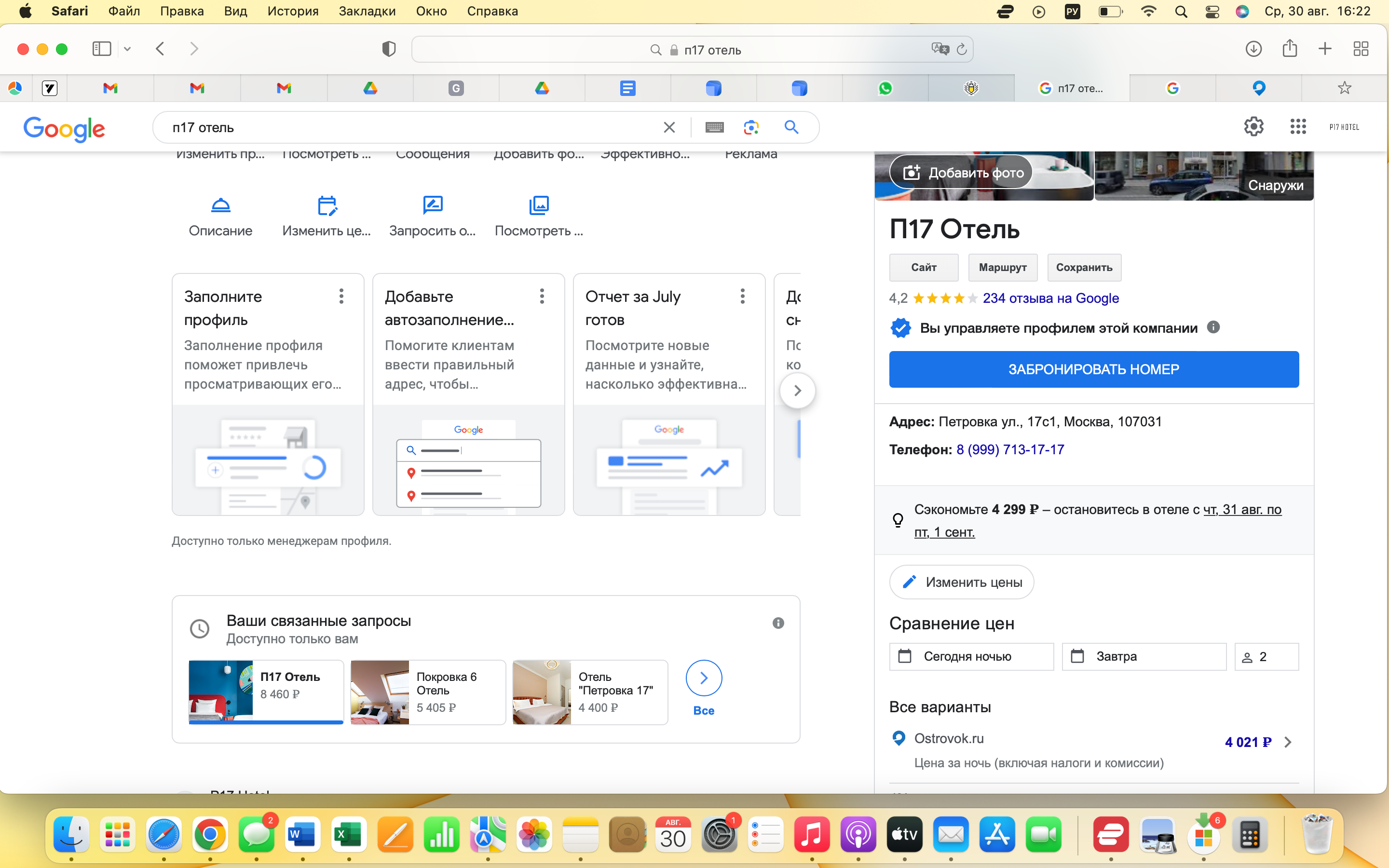Select the Отель "Петровка 17" card
1389x868 pixels.
pos(590,692)
